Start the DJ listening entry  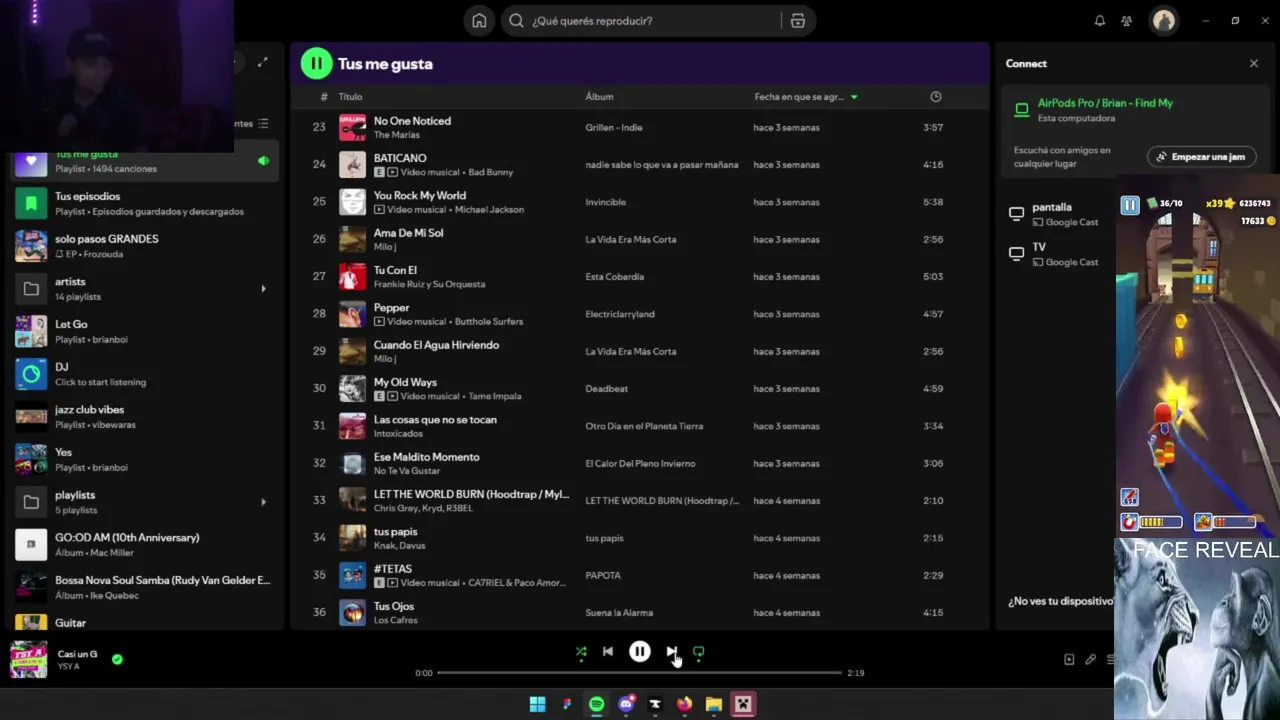click(146, 374)
